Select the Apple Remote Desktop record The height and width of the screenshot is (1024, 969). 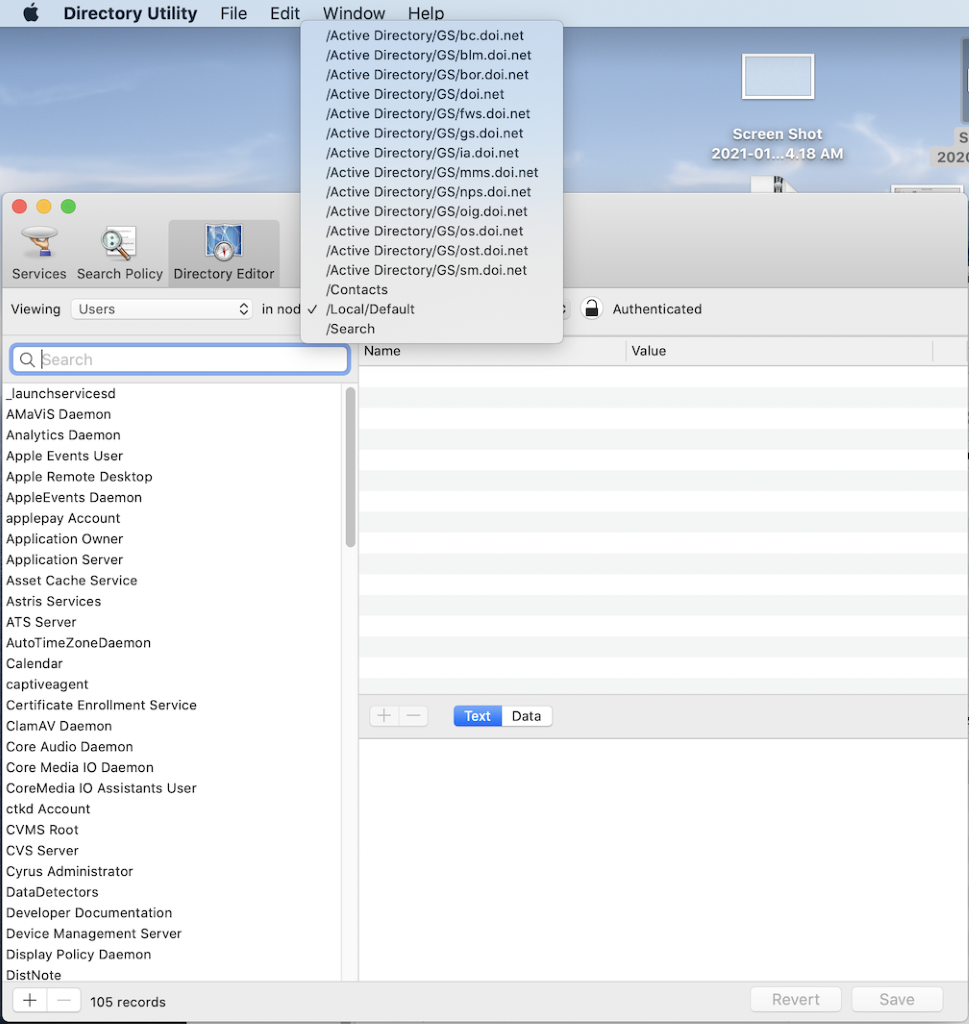(x=172, y=477)
